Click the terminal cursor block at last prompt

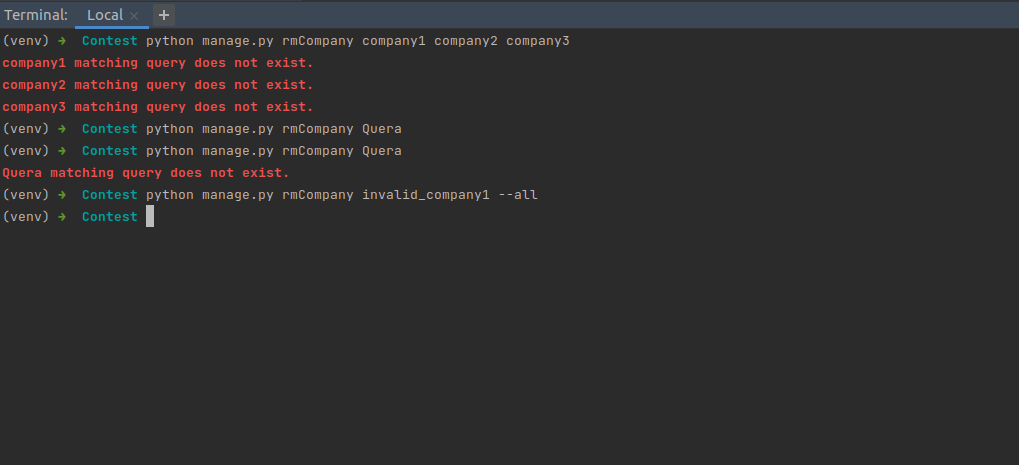pos(150,216)
